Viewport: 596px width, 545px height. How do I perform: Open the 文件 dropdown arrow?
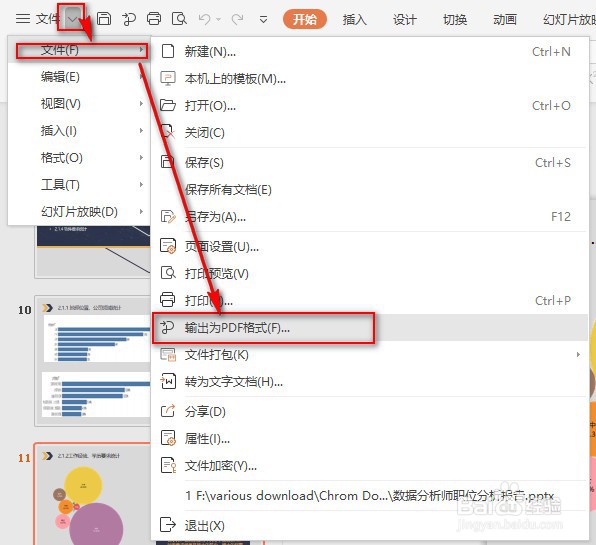tap(72, 18)
